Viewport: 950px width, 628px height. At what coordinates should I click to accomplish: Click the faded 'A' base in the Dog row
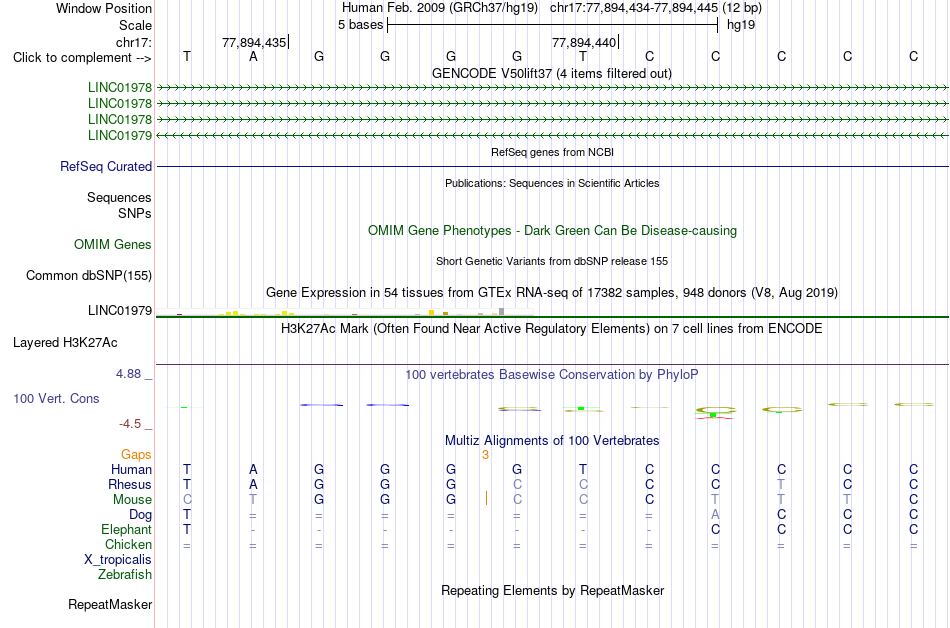[x=716, y=514]
